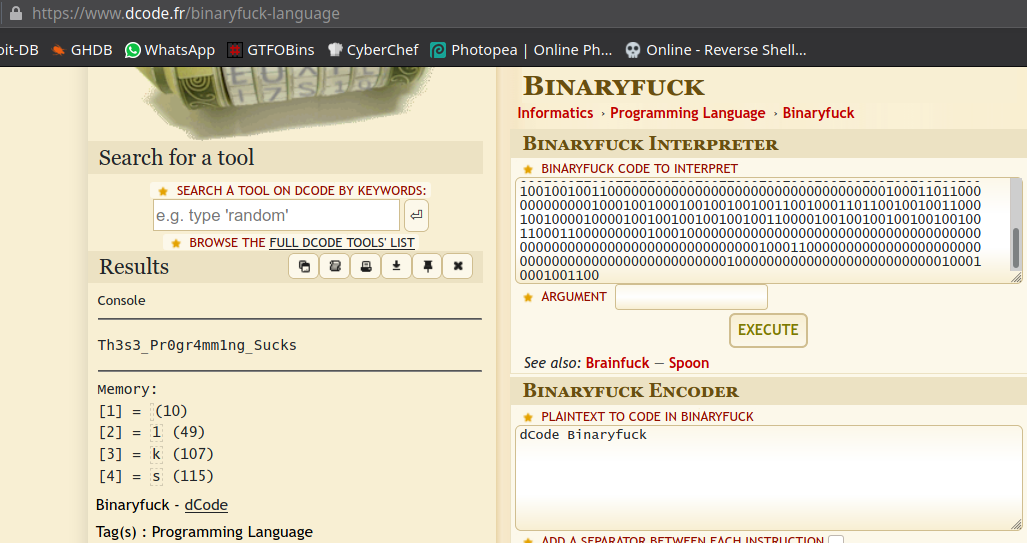
Task: Download the results with the download icon
Action: (396, 266)
